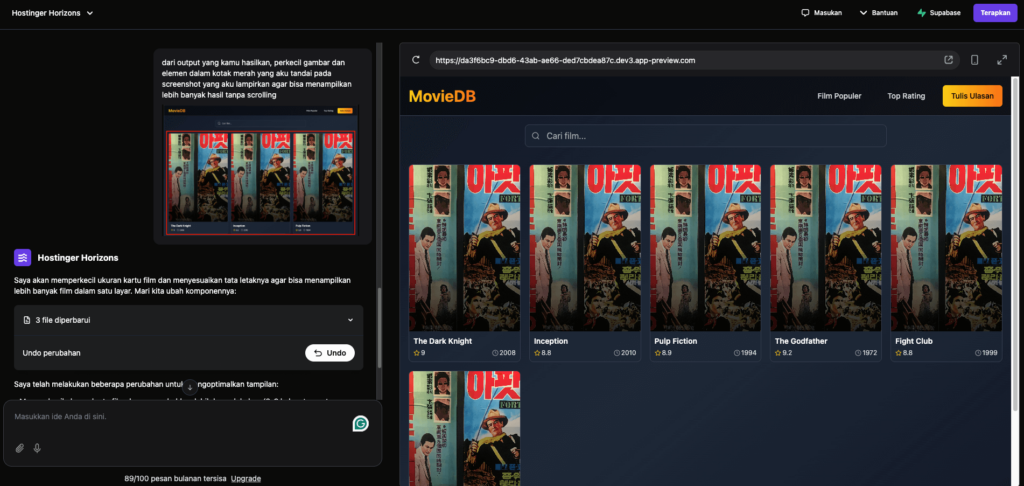The width and height of the screenshot is (1024, 486).
Task: Click the star rating icon on Pulp Fiction
Action: (x=658, y=353)
